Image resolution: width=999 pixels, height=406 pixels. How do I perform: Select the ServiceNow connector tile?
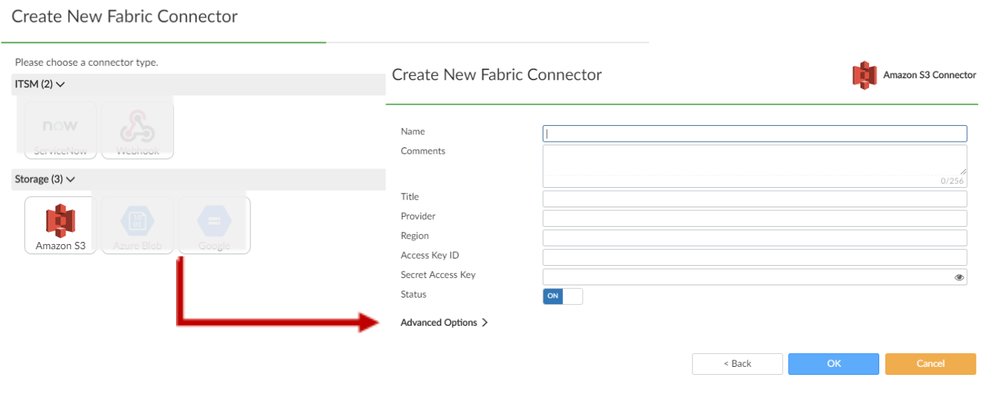coord(61,130)
